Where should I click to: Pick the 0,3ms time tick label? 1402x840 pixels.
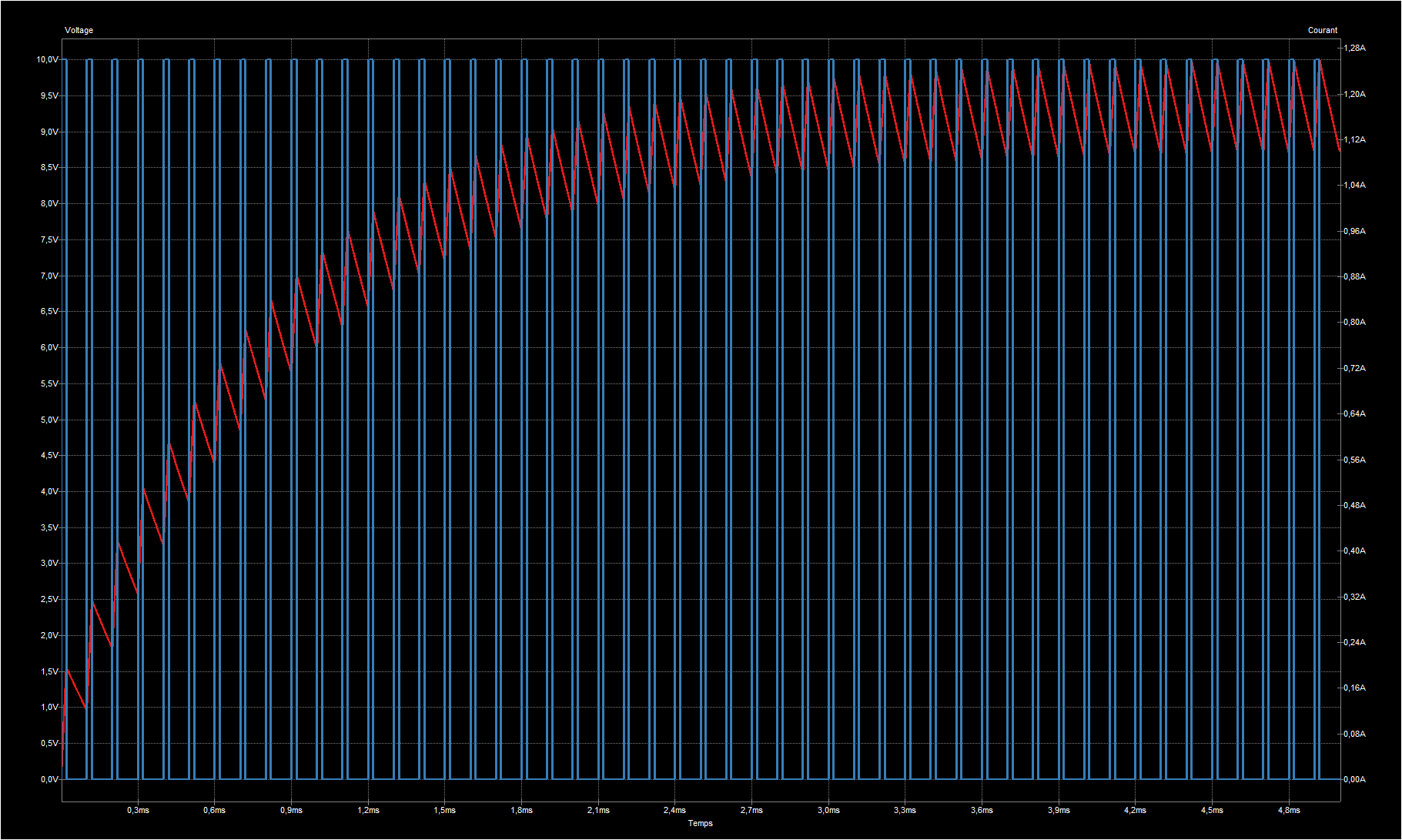coord(138,810)
